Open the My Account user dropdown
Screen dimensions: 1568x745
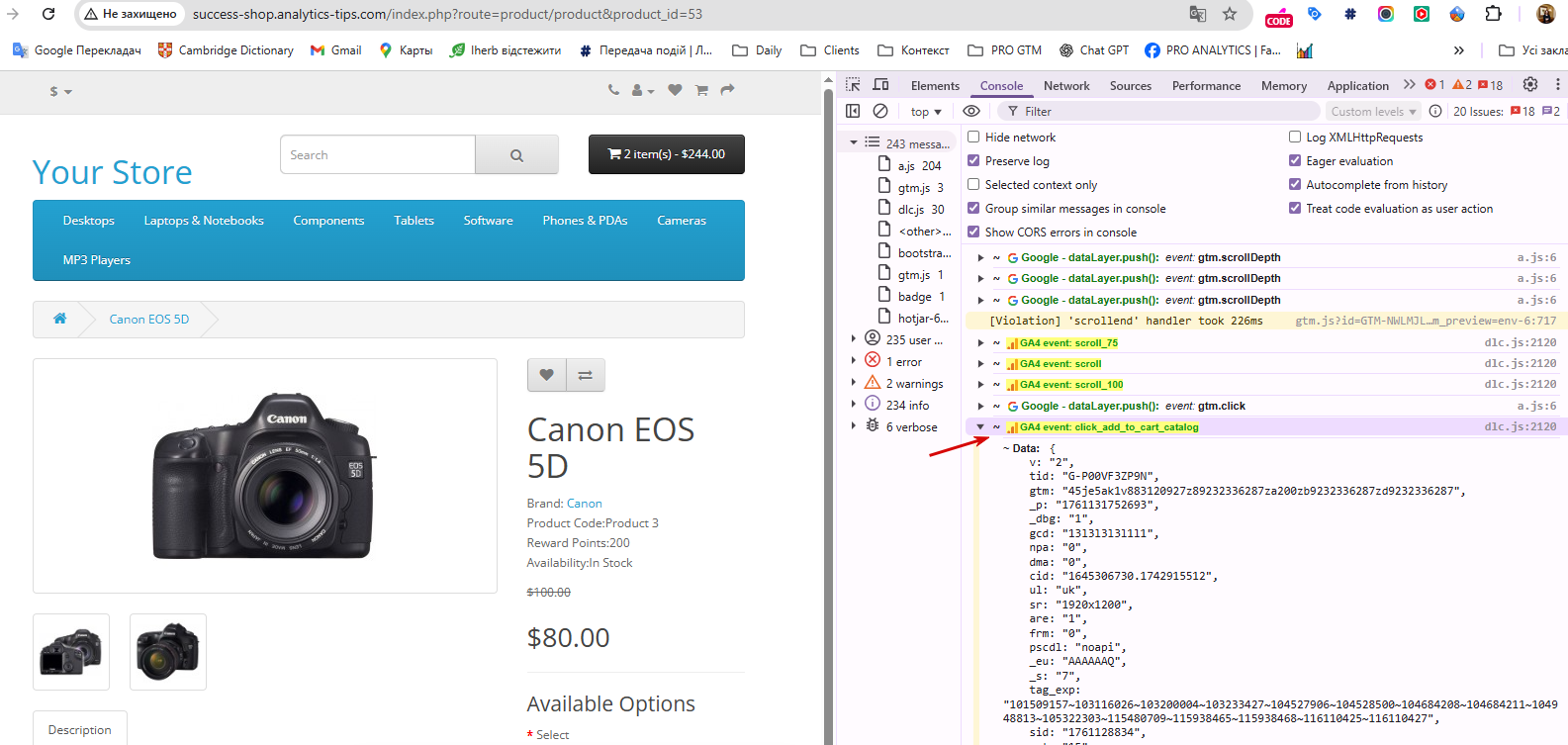tap(643, 90)
